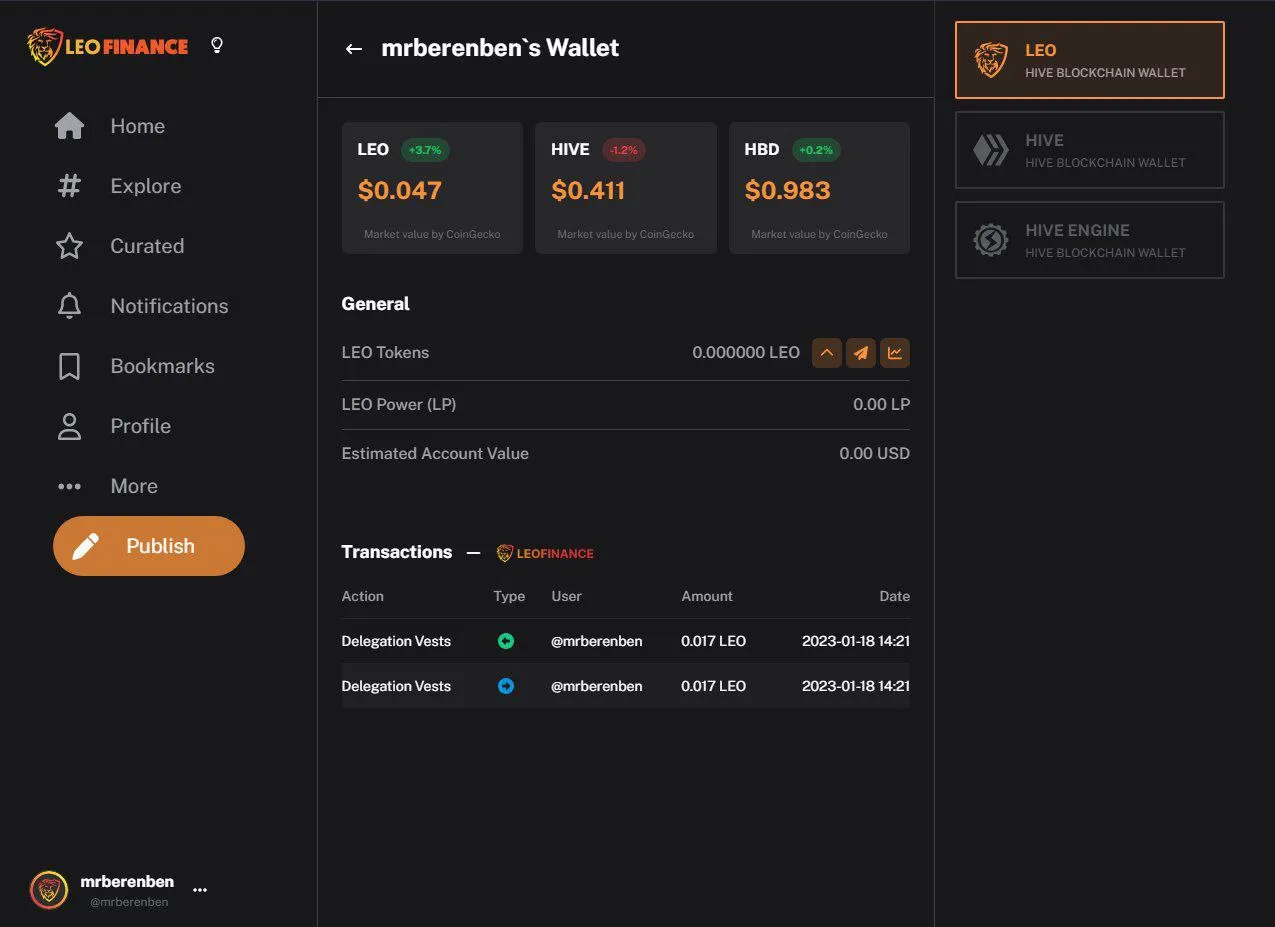Screen dimensions: 1275x927
Task: Open the Profile label
Action: click(140, 426)
